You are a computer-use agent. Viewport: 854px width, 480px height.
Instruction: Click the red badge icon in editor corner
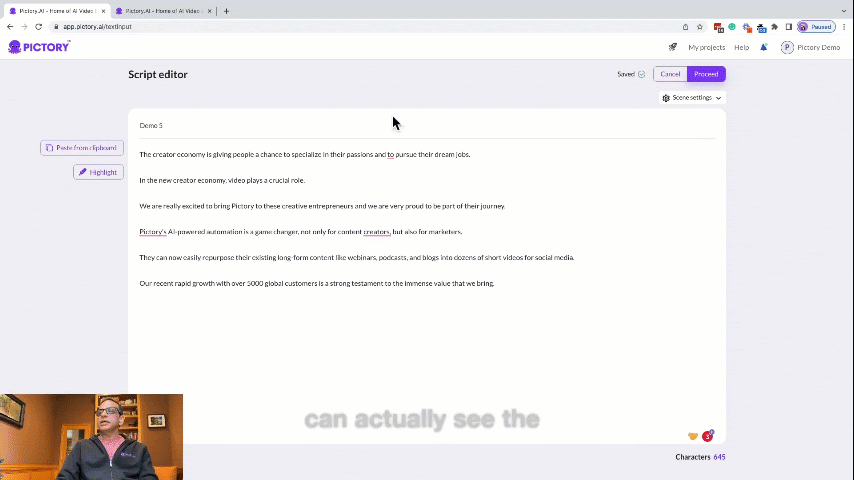point(707,435)
